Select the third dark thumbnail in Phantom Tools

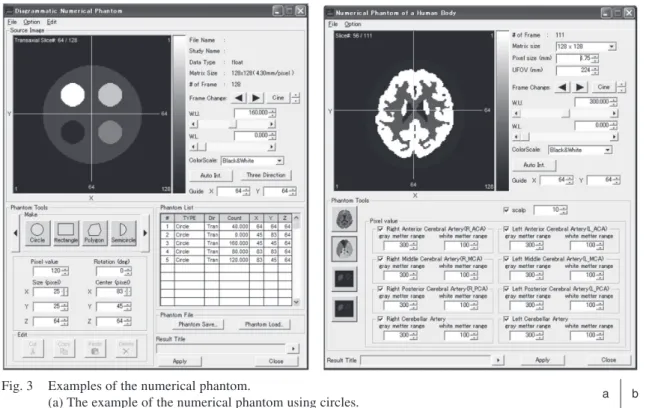(x=344, y=279)
